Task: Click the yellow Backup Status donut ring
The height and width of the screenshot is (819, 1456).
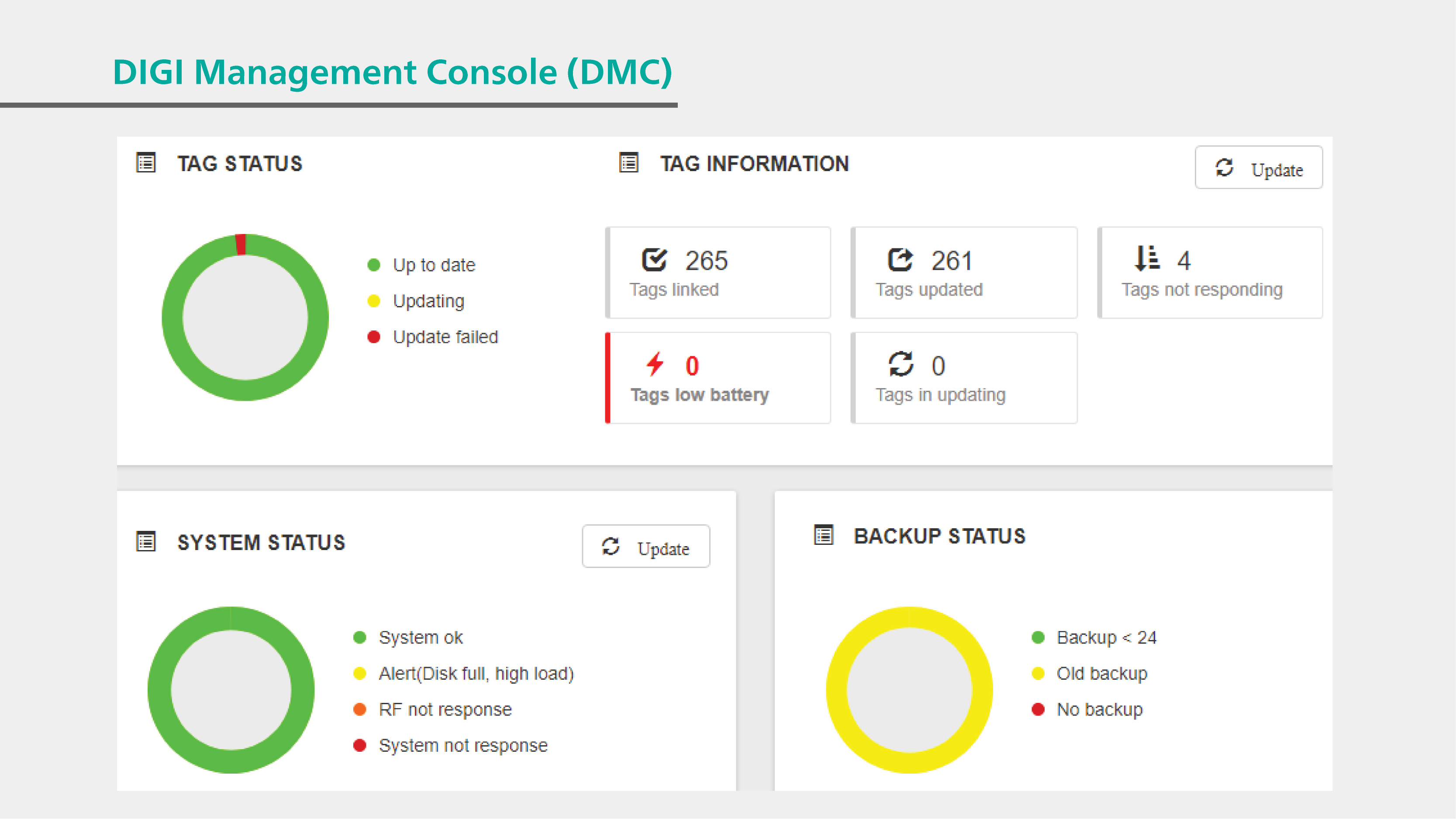Action: pos(836,691)
